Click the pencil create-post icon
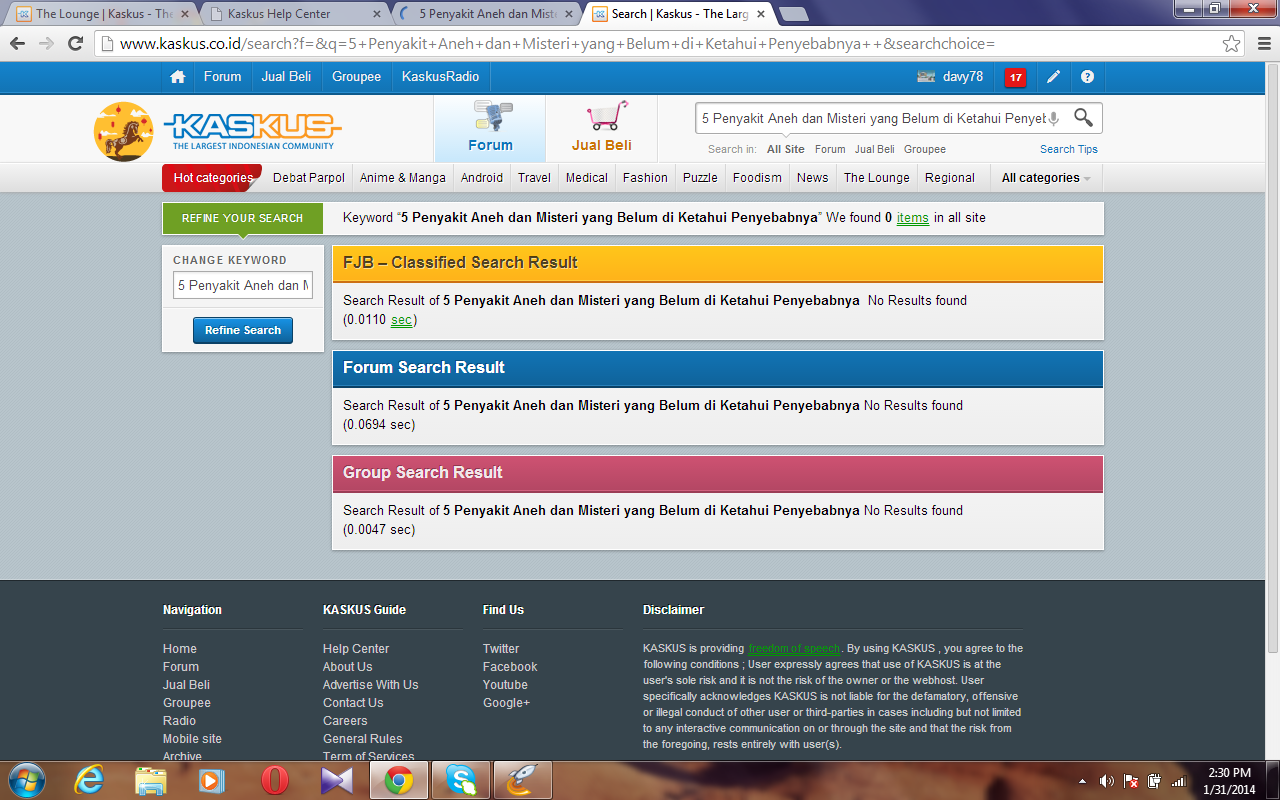 pyautogui.click(x=1053, y=77)
